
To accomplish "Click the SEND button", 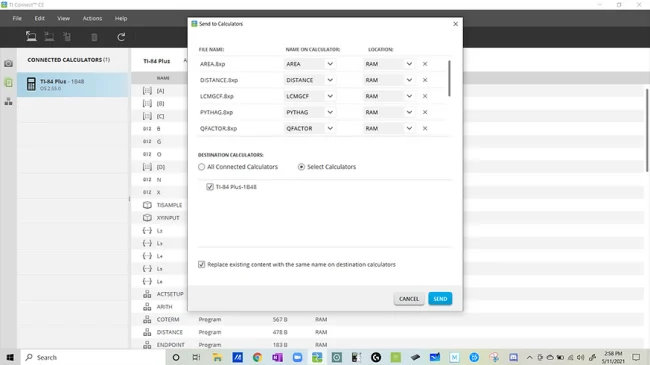I will 440,299.
